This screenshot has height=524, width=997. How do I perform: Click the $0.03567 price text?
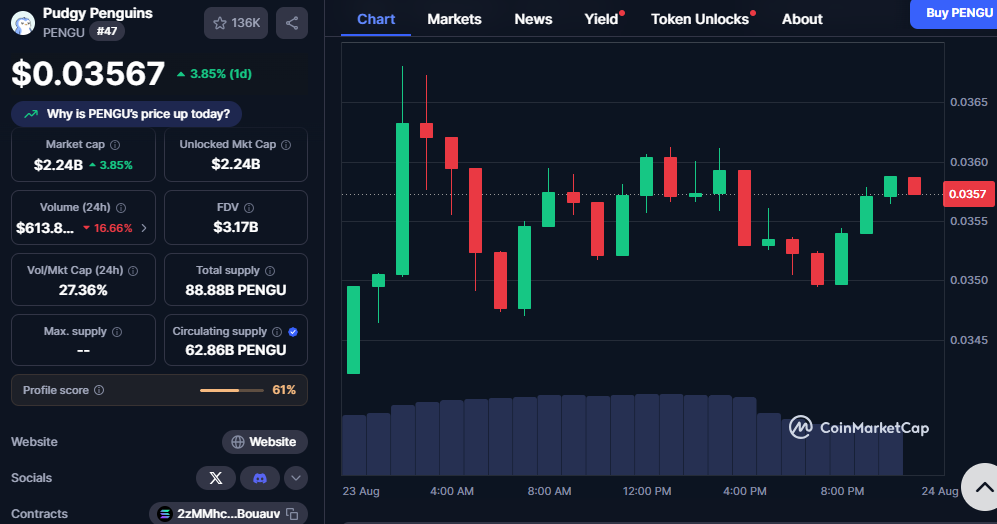(x=88, y=73)
